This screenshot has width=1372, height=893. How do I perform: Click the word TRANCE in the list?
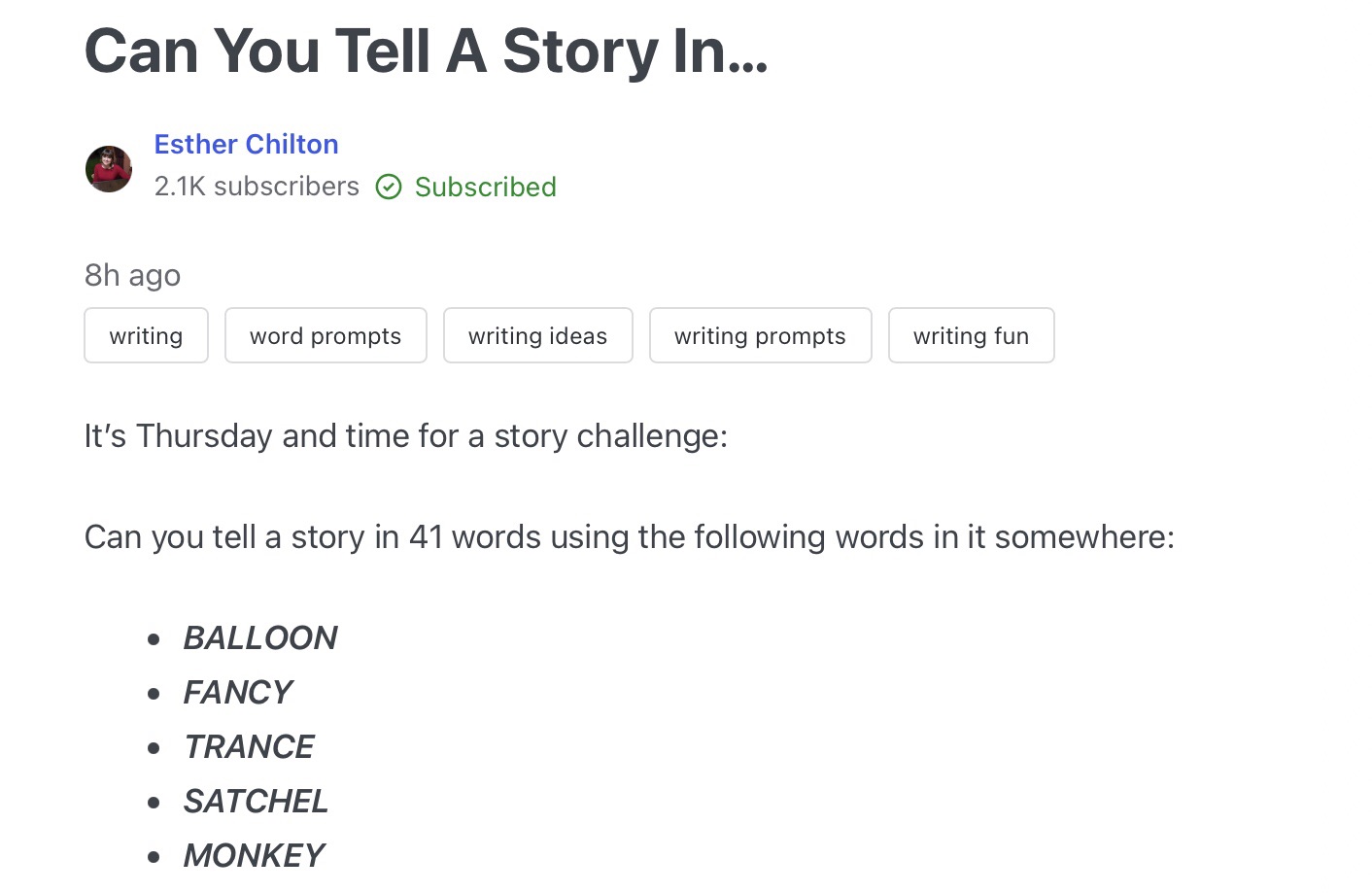(x=250, y=746)
